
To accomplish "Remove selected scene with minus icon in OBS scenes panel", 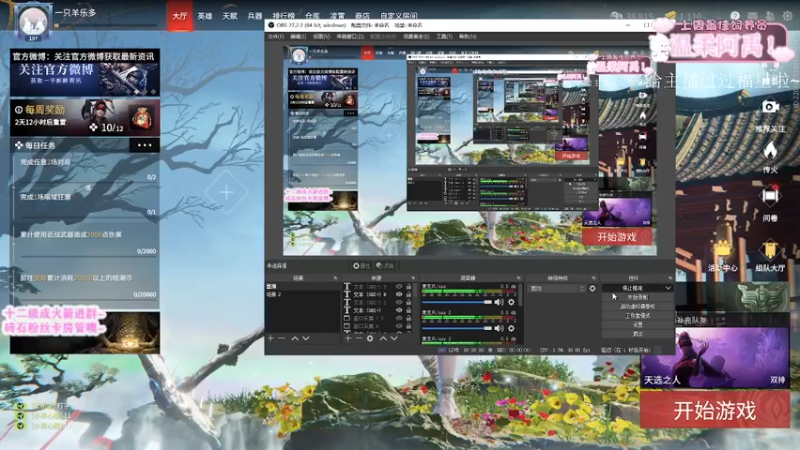I will [282, 338].
